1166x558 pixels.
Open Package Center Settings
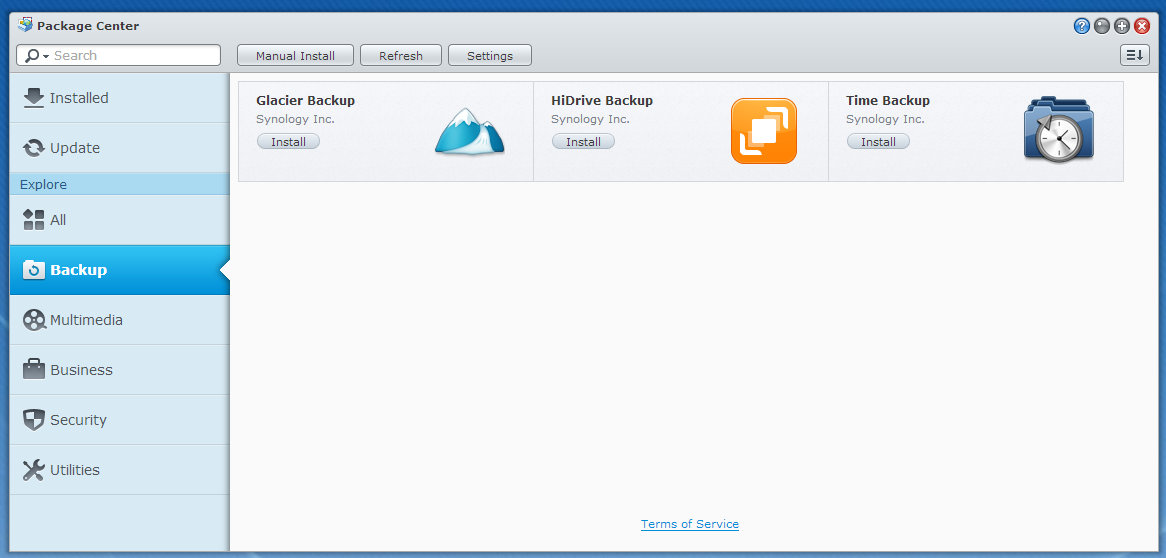click(x=490, y=56)
